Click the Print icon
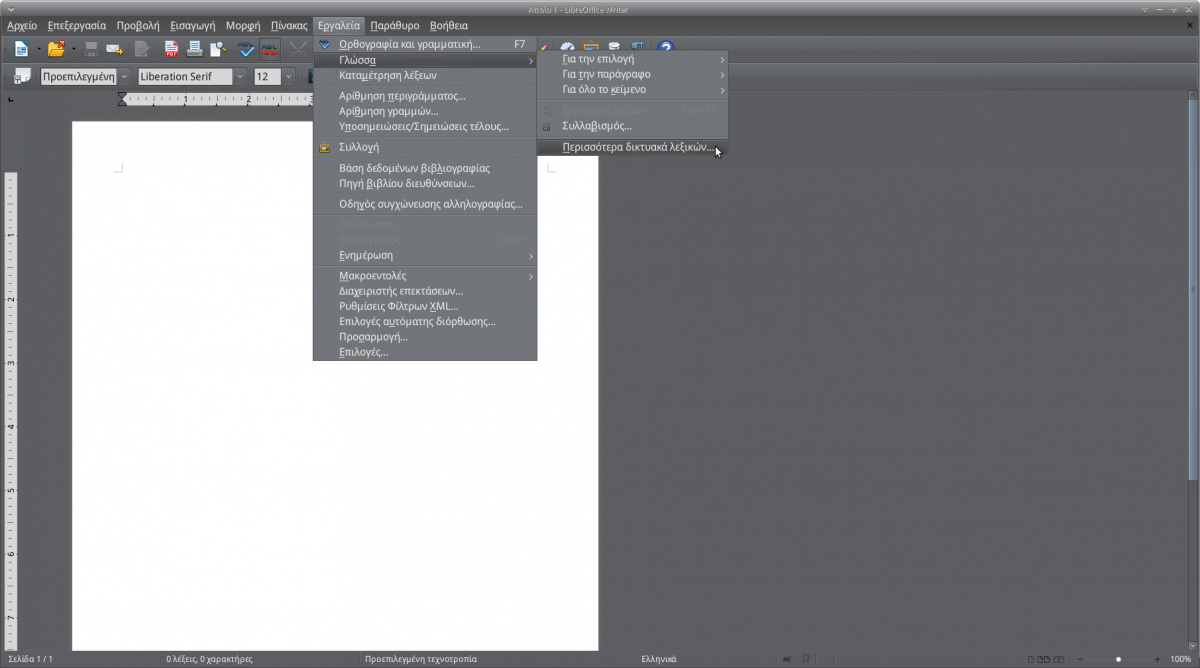Screen dimensions: 1200x668 click(194, 48)
